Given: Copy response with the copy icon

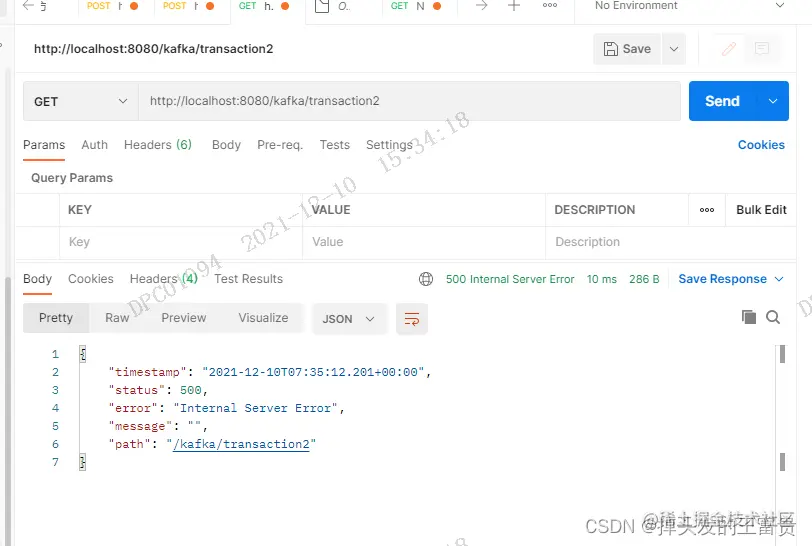Looking at the screenshot, I should click(749, 317).
